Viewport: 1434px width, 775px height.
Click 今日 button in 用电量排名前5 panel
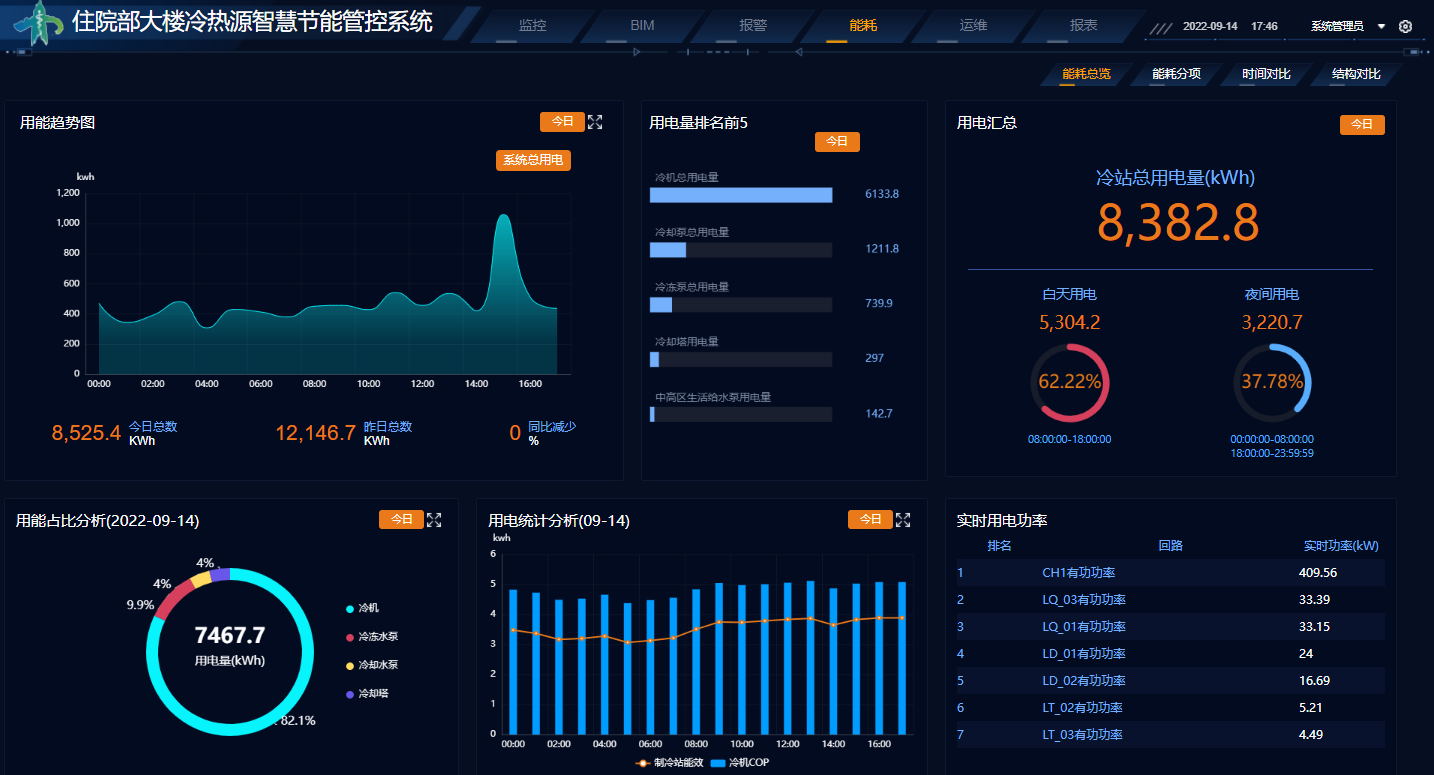coord(837,142)
